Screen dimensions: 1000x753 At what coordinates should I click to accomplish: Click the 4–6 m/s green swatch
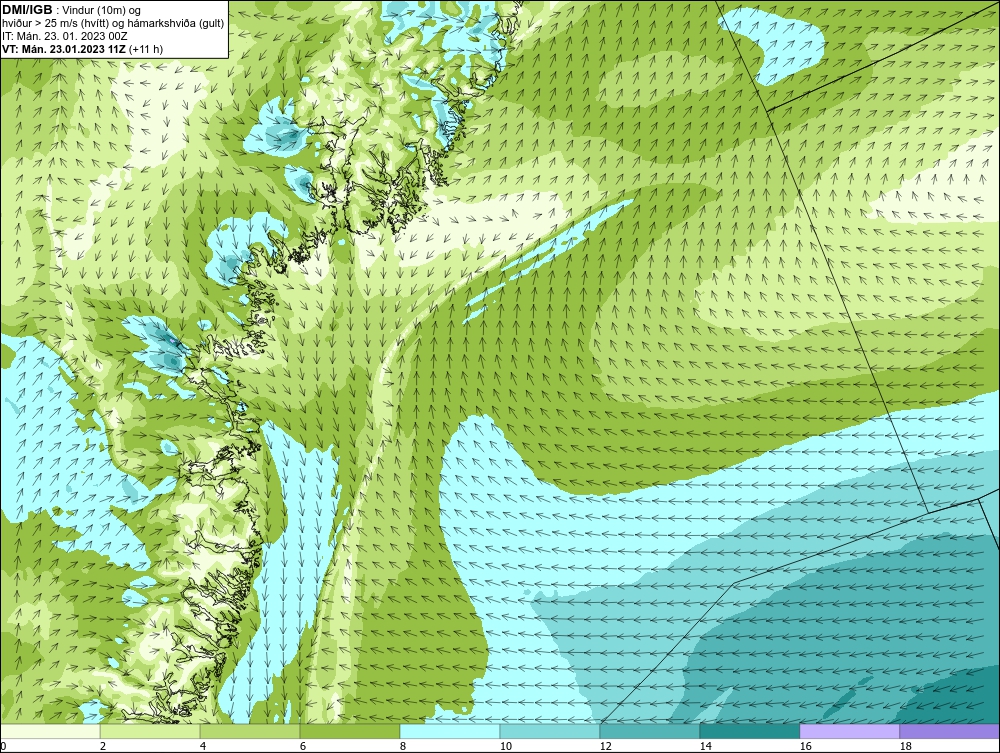tap(250, 731)
